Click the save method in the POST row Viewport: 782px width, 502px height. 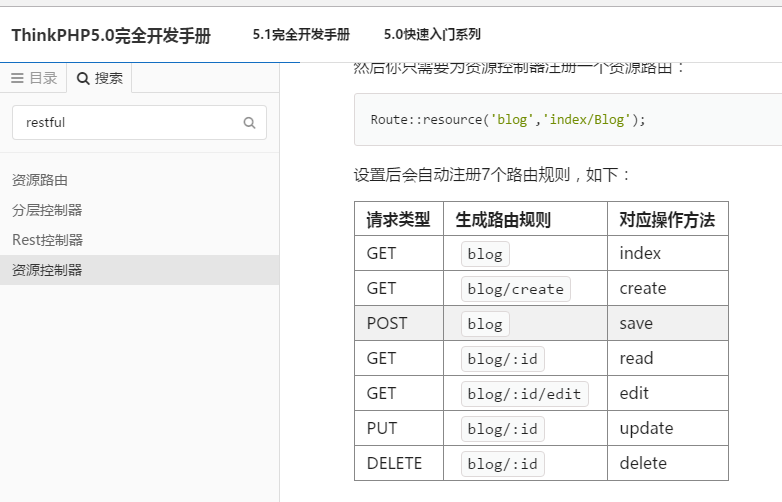[x=636, y=323]
